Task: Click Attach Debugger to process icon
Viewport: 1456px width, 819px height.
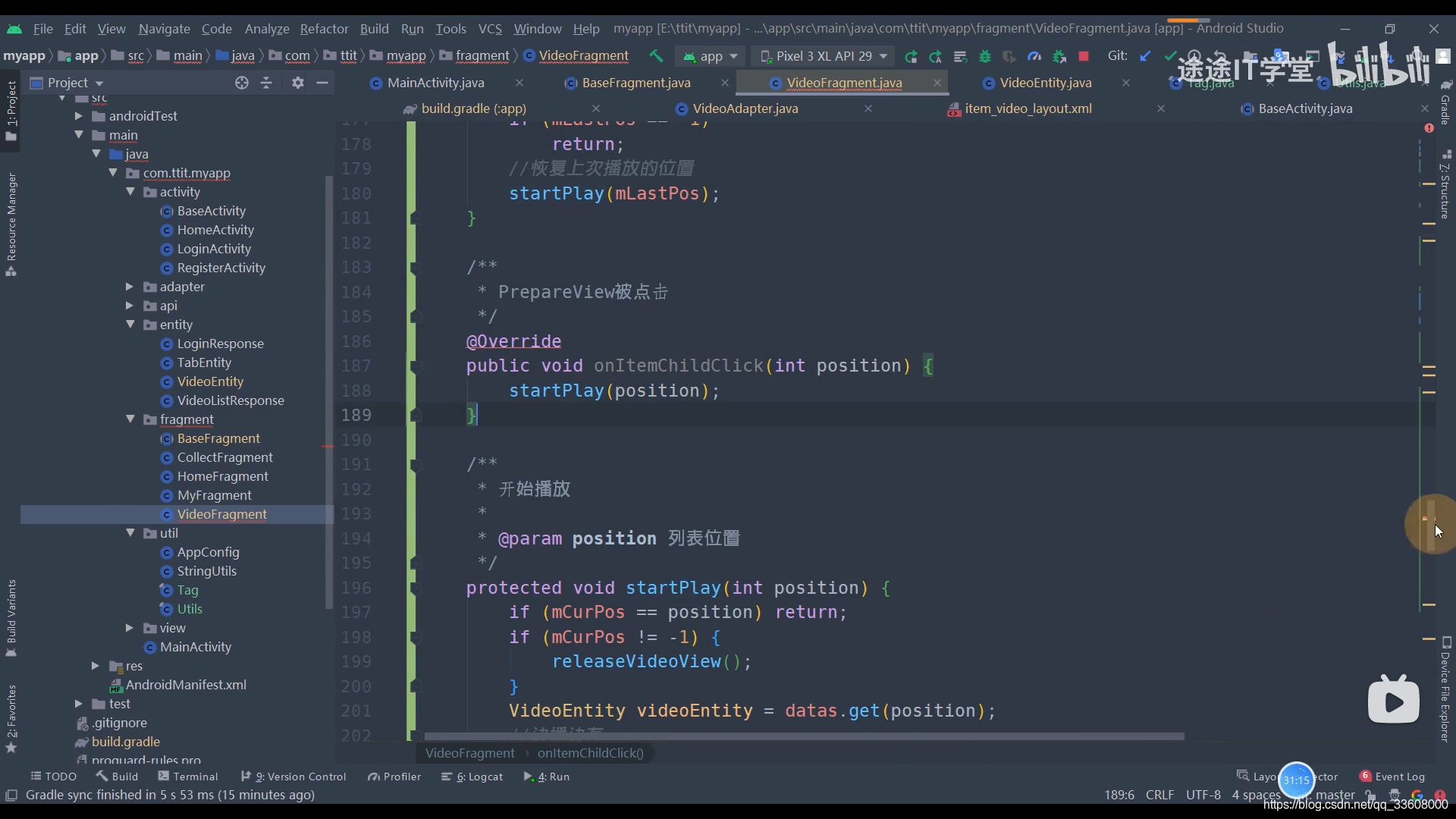Action: 1059,56
